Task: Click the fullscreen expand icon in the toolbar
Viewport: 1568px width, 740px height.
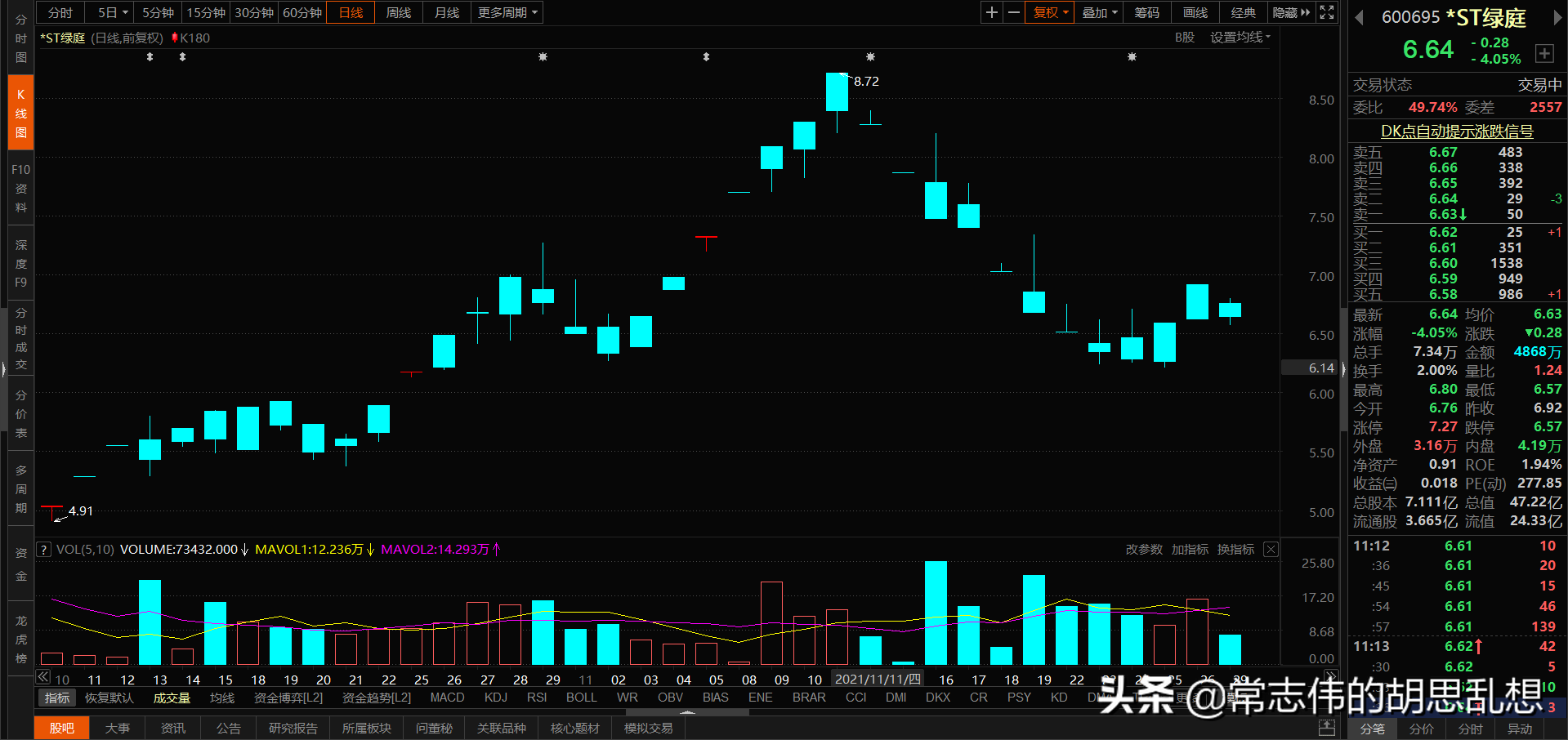Action: click(x=1325, y=12)
